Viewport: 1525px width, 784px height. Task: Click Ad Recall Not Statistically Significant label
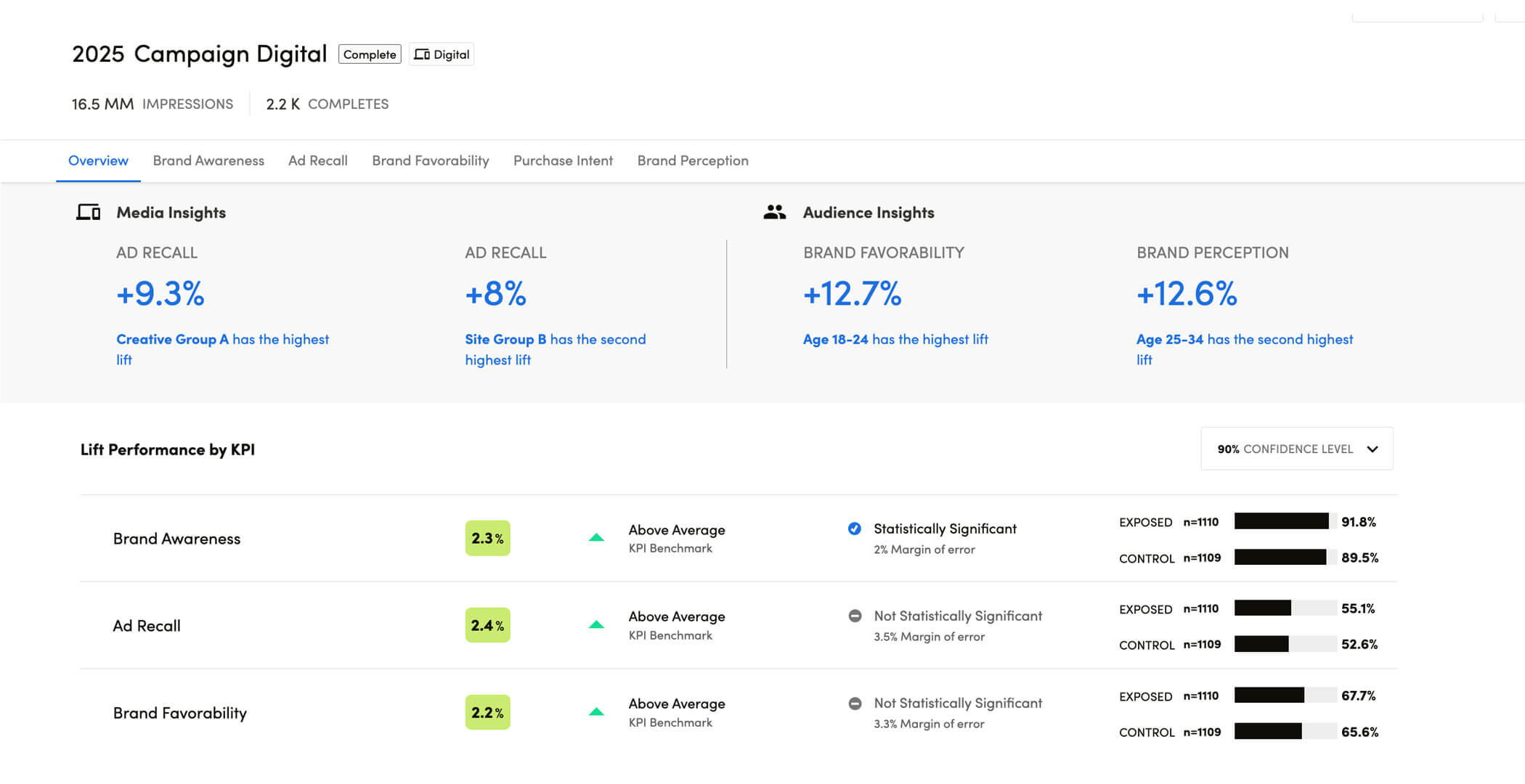(958, 616)
